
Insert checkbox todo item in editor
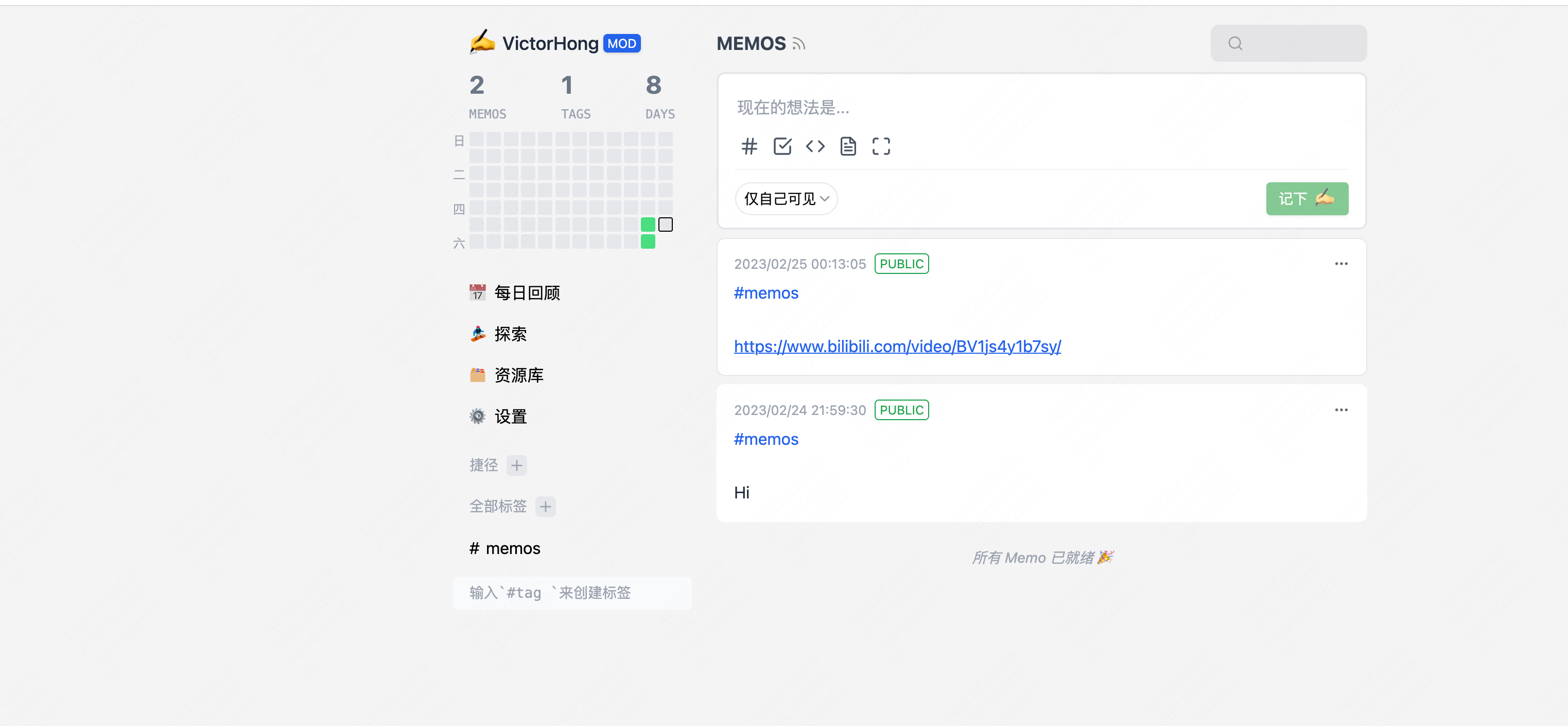click(782, 146)
